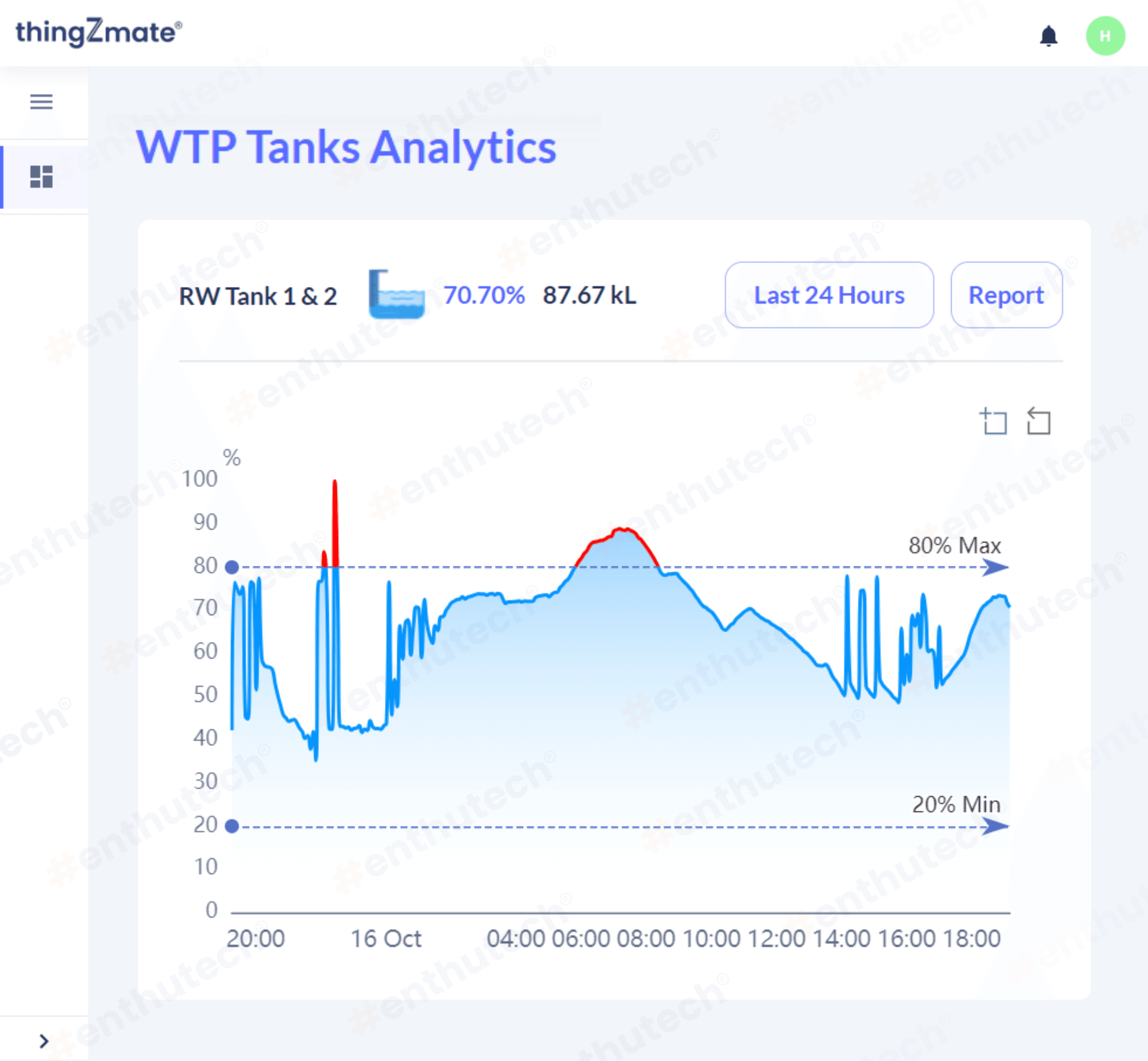
Task: Click the 20% Min threshold start dot
Action: coord(232,826)
